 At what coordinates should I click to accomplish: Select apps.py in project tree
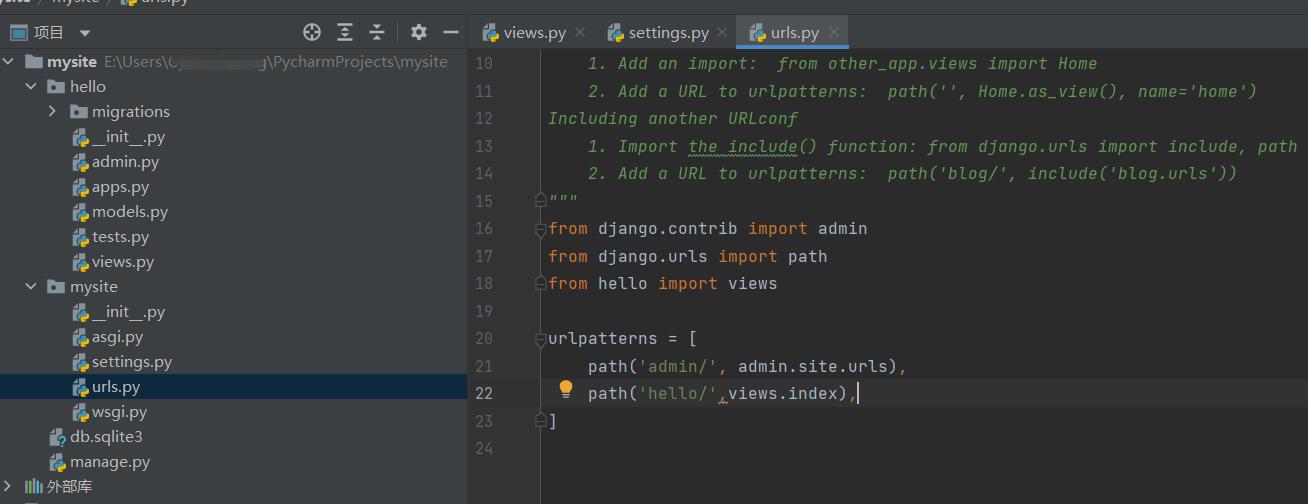[x=120, y=187]
